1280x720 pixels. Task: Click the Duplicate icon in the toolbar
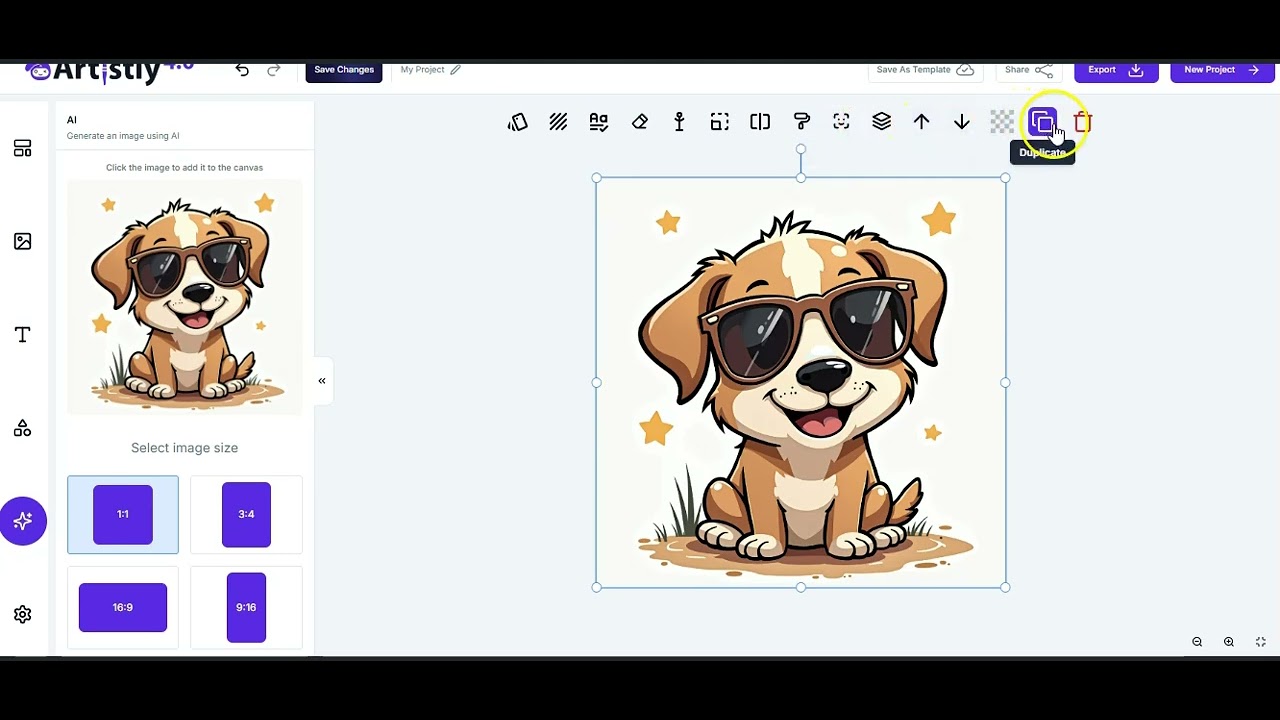click(1042, 122)
